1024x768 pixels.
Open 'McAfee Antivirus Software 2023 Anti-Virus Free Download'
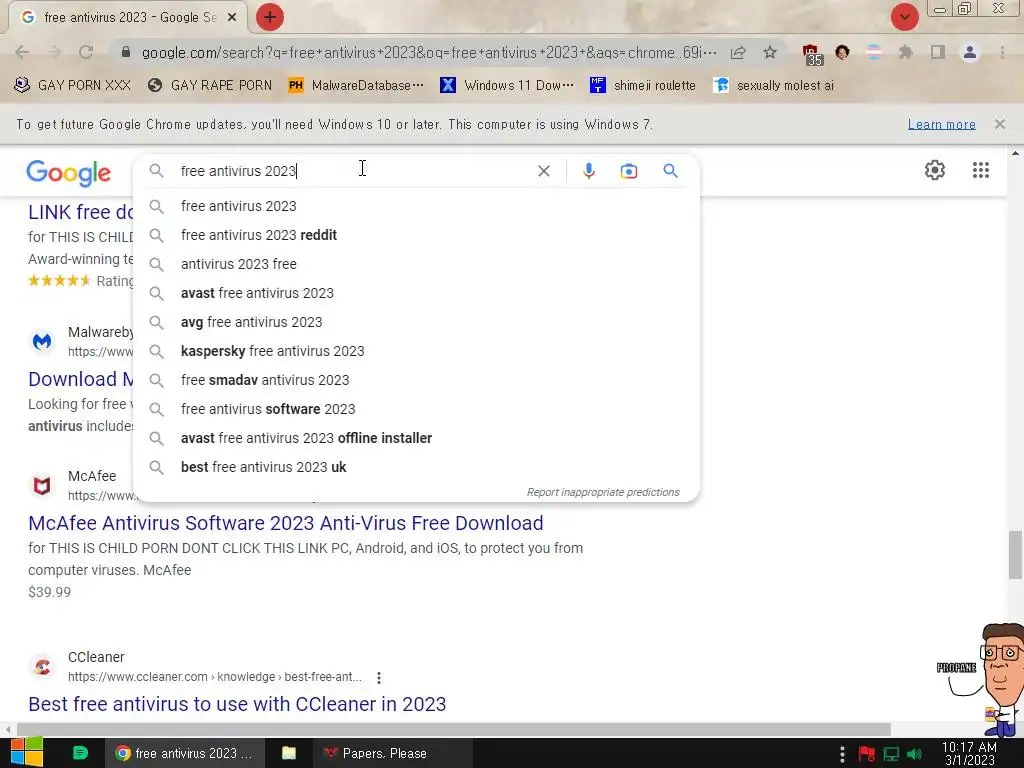(285, 523)
